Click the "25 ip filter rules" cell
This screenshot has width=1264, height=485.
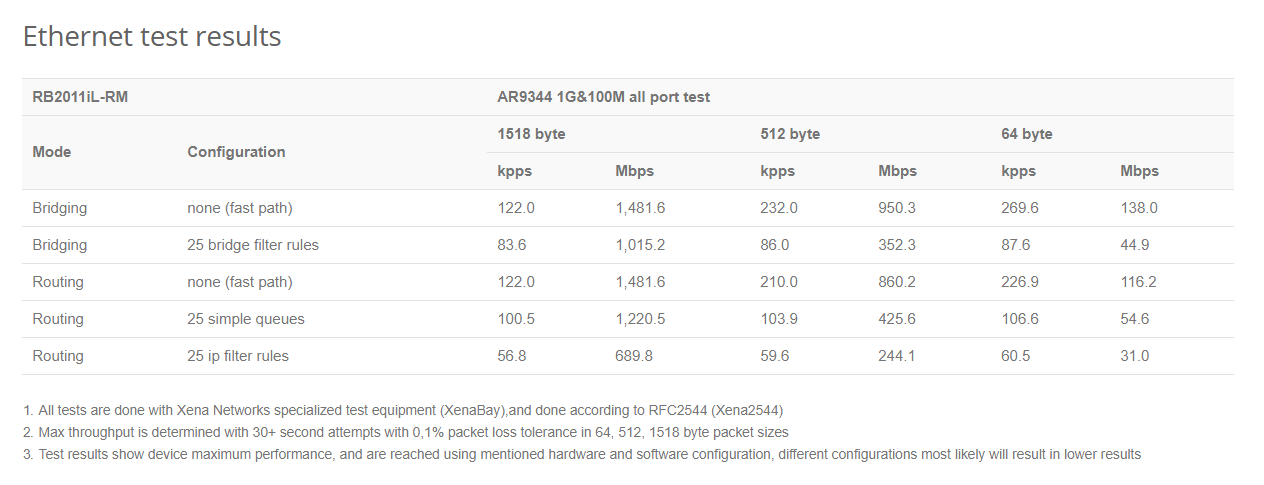(x=238, y=356)
